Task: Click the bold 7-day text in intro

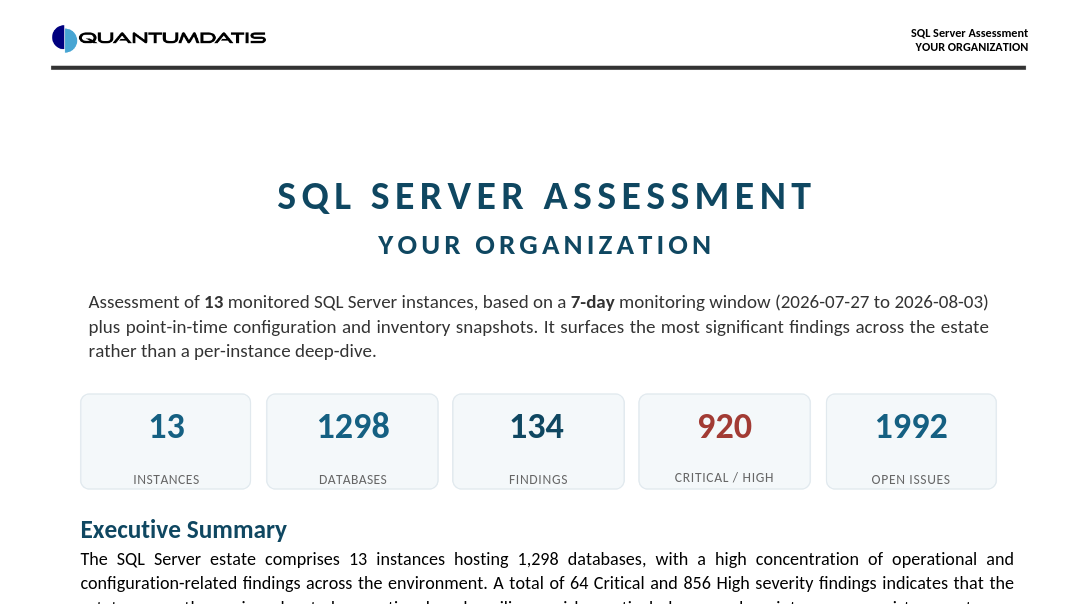Action: [x=592, y=302]
